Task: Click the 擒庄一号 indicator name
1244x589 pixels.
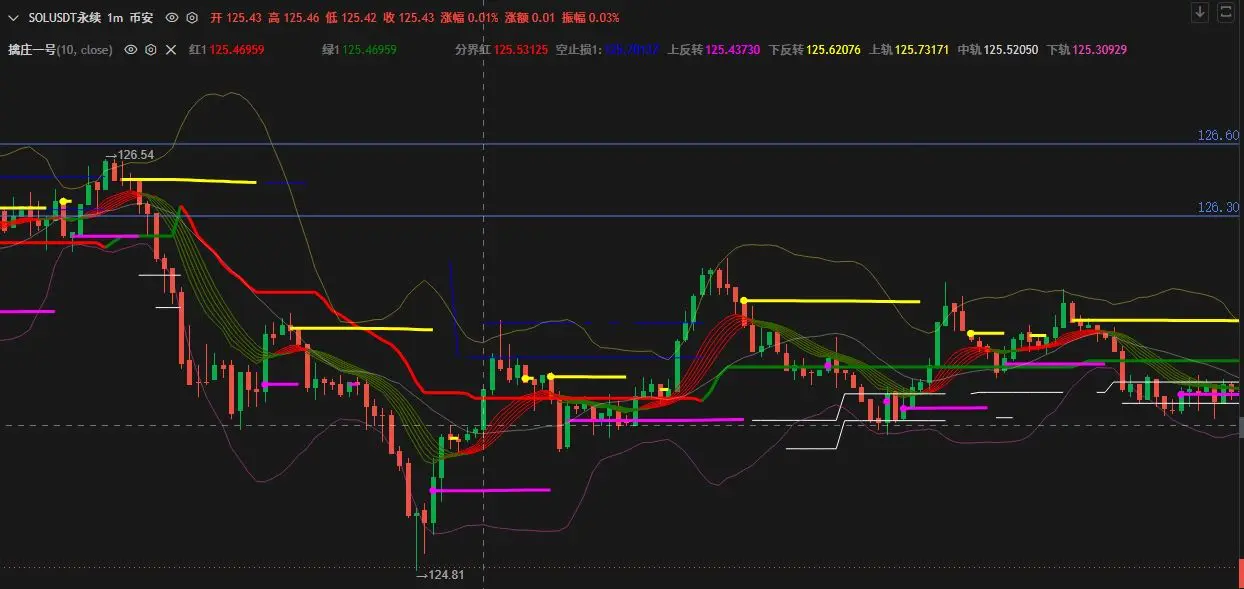Action: (31, 50)
